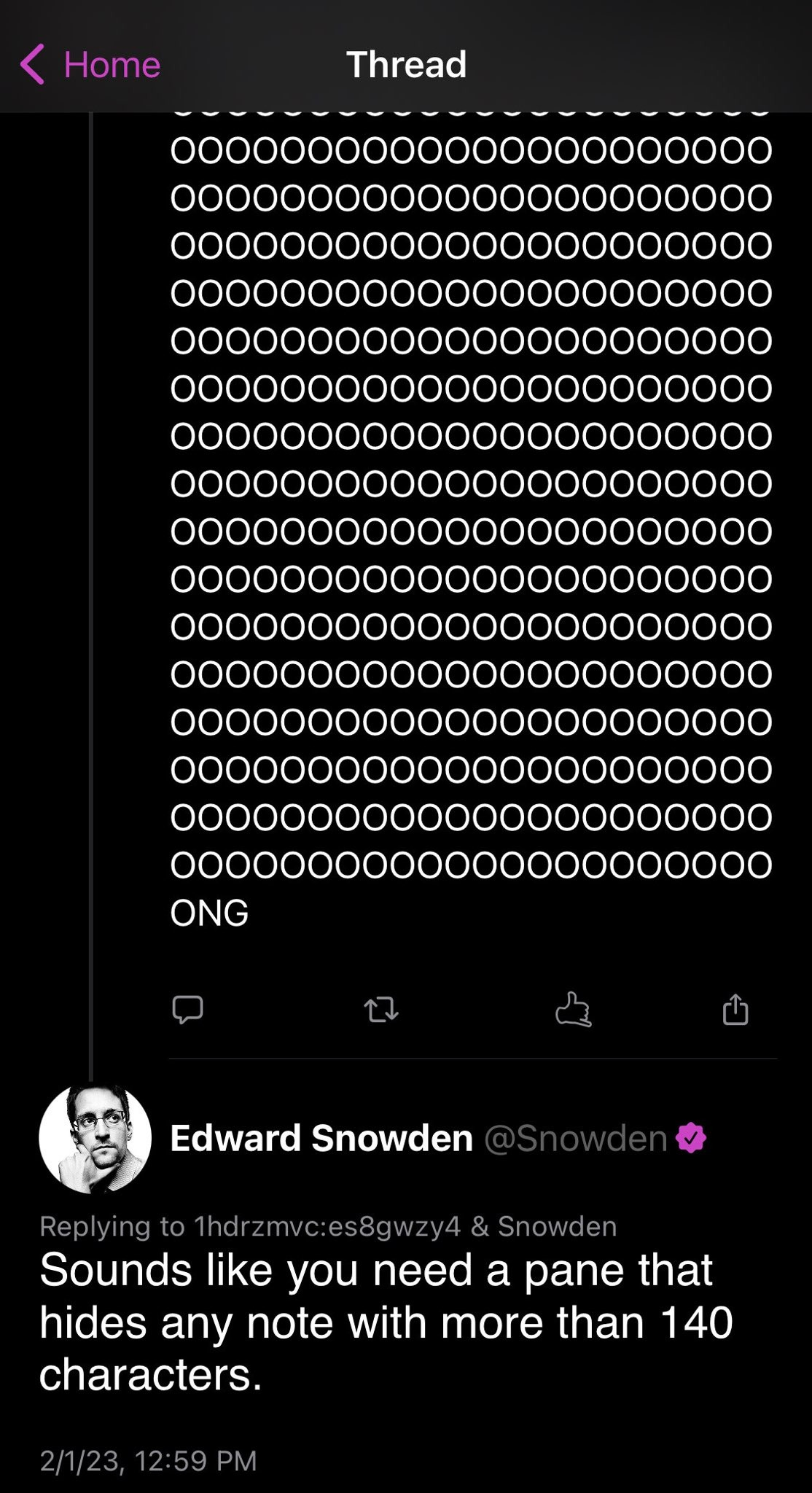Tap the word 'characters.' in the reply
This screenshot has height=1493, width=812.
tap(151, 1374)
